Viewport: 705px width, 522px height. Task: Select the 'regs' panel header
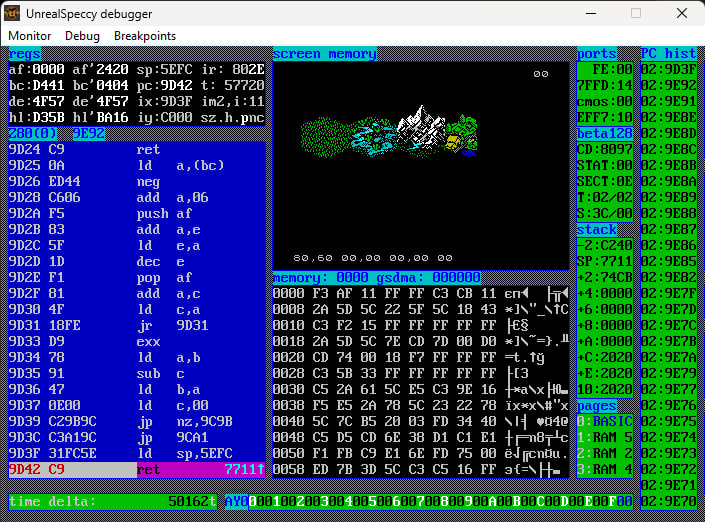pyautogui.click(x=24, y=54)
